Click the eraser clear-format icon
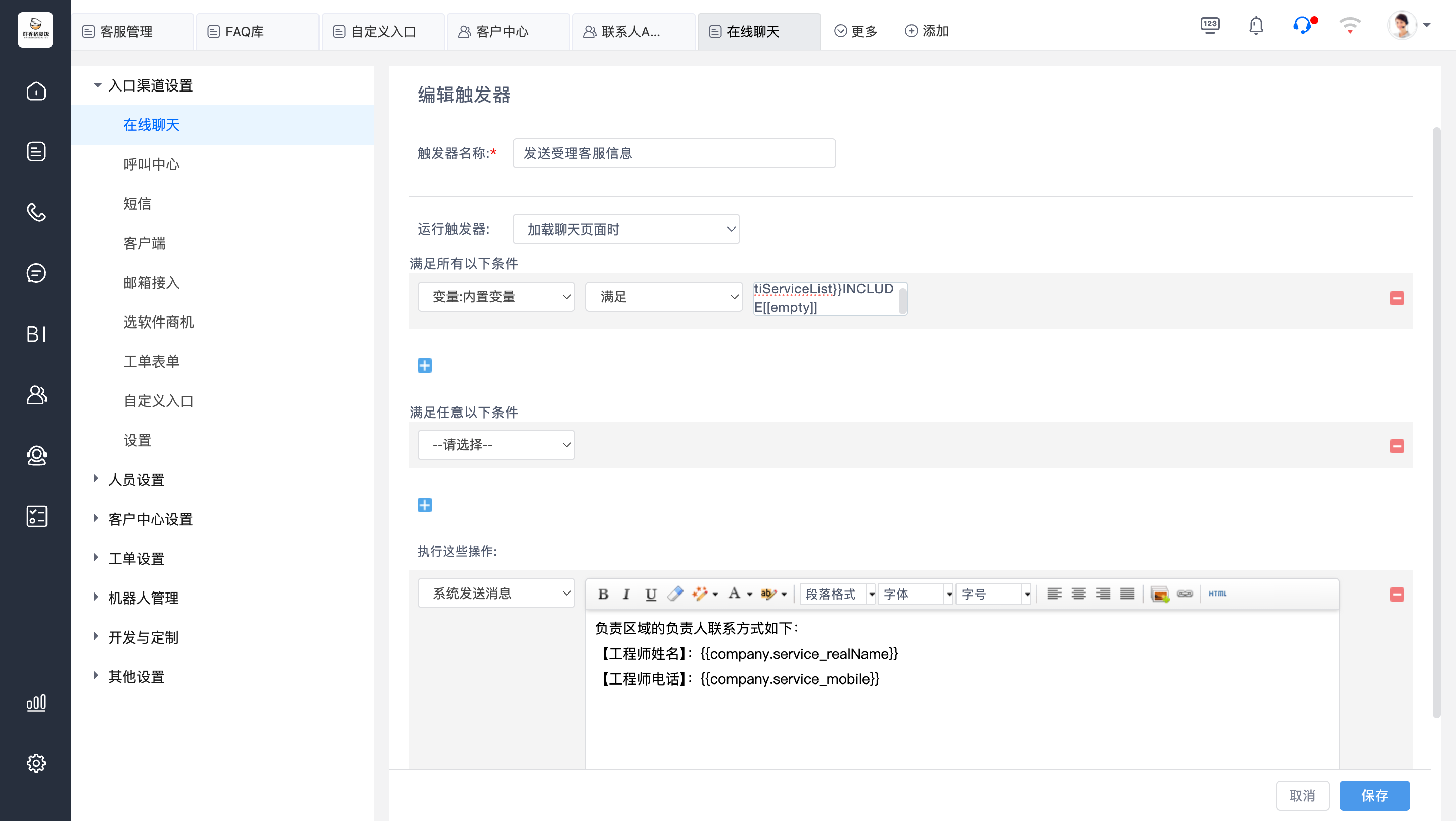The width and height of the screenshot is (1456, 821). 675,594
